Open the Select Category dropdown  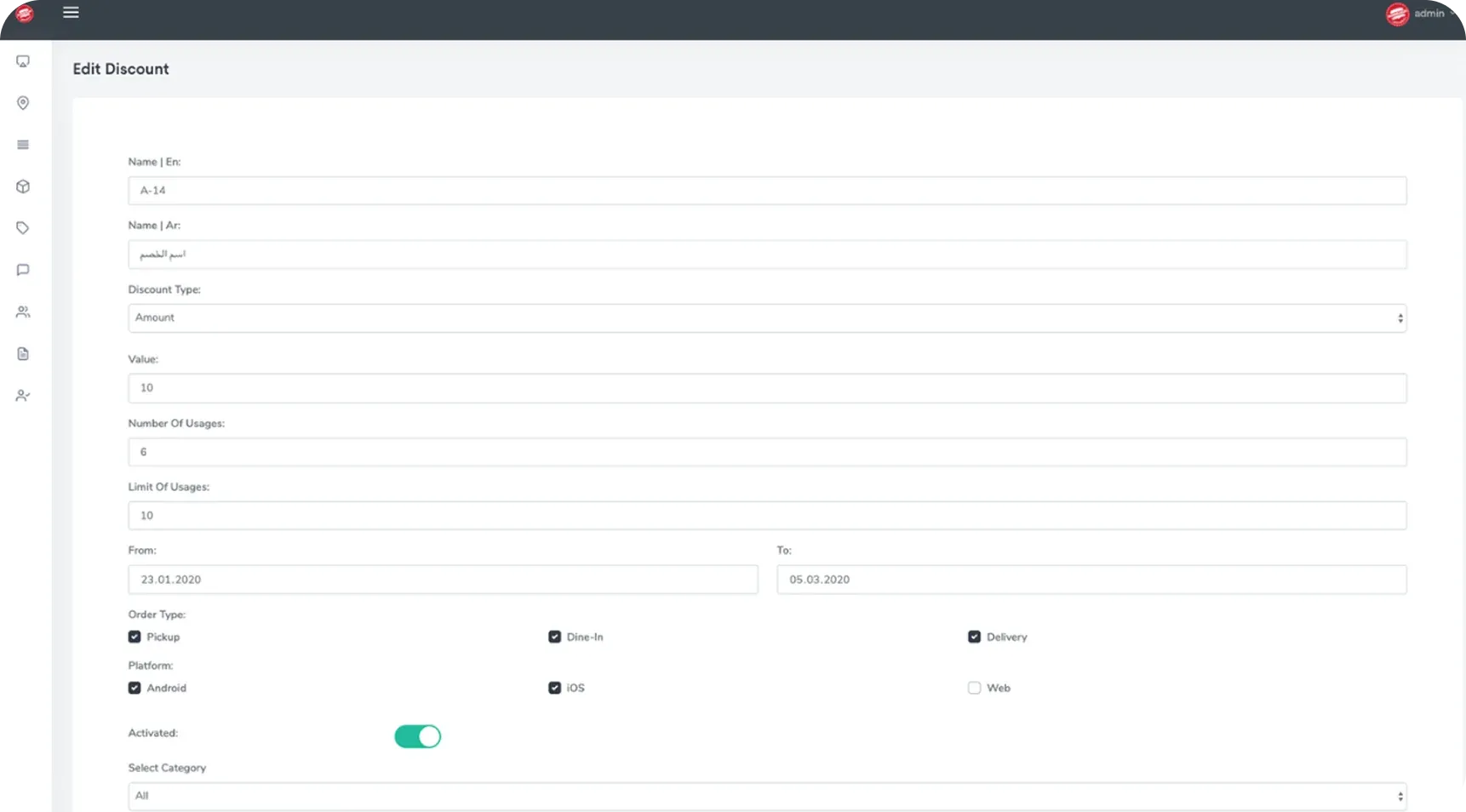(x=766, y=796)
